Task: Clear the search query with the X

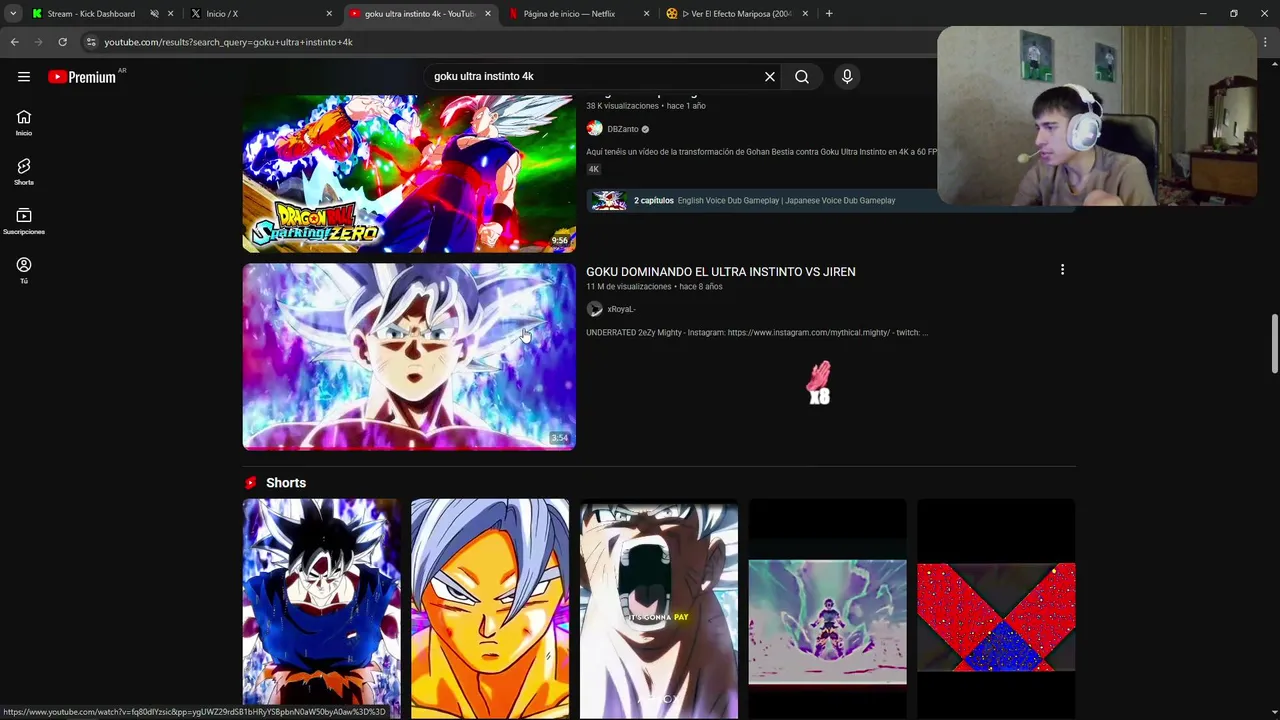Action: (770, 77)
